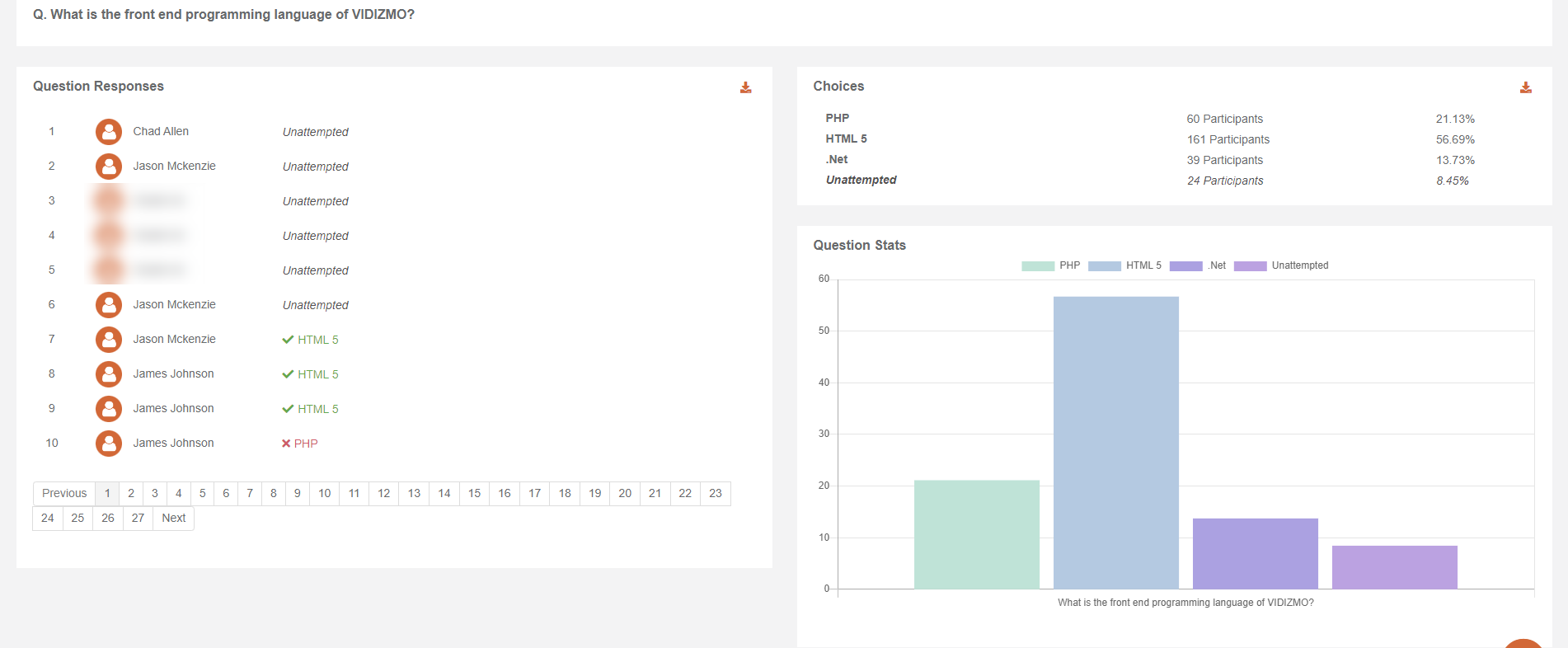Screen dimensions: 1568x648
Task: Go to the Next page of responses
Action: point(173,519)
